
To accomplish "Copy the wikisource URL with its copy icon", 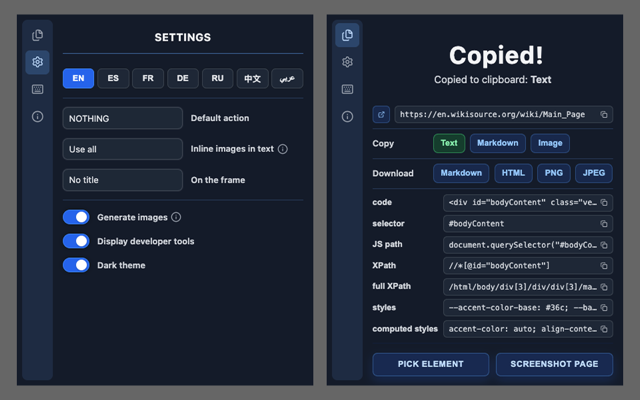I will (x=604, y=115).
